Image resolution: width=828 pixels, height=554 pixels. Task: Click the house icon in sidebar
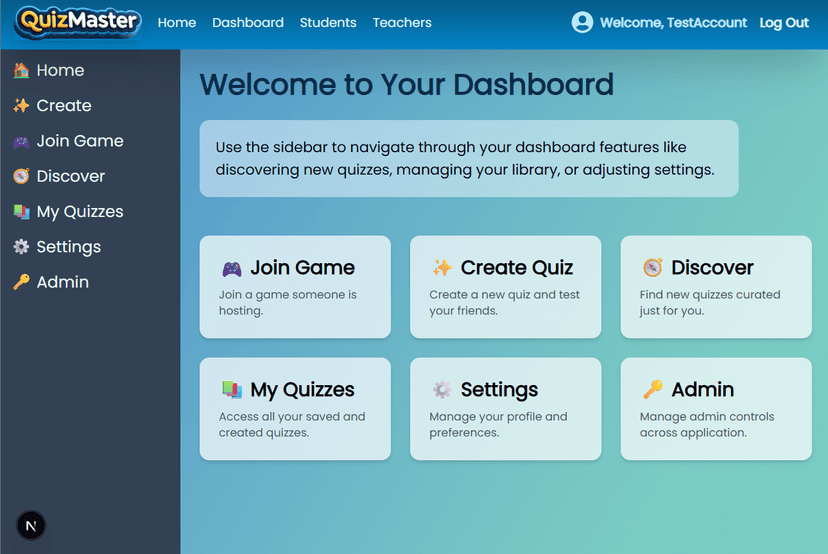[21, 70]
